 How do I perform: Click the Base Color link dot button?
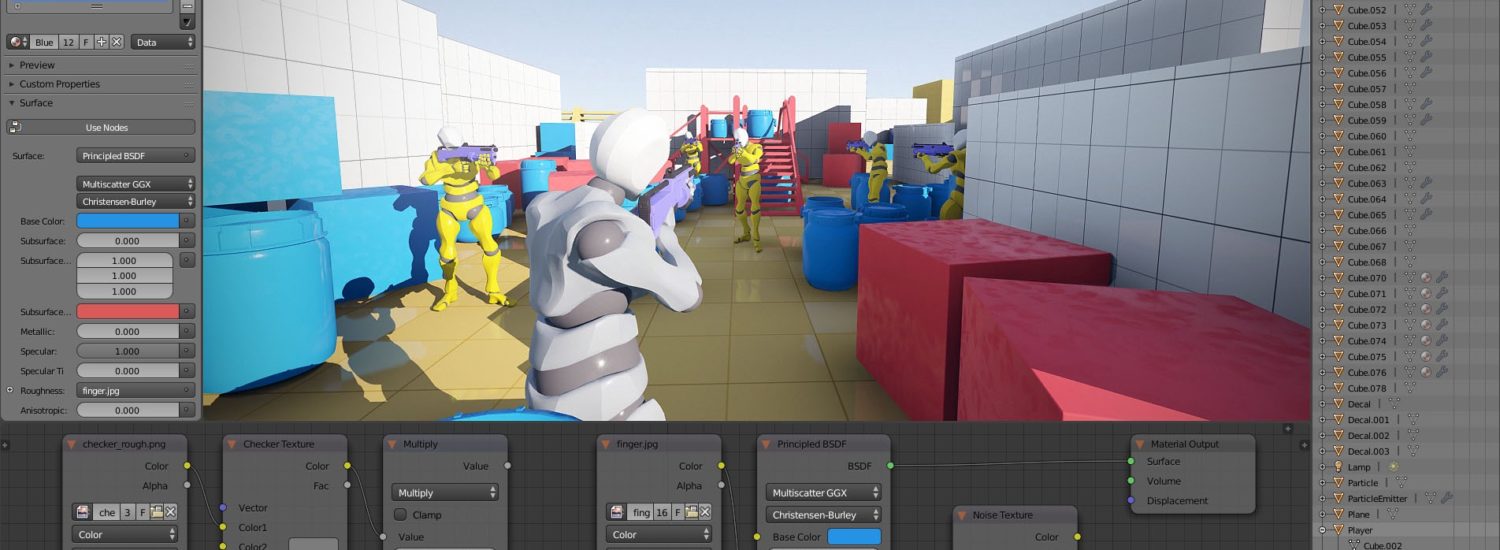pyautogui.click(x=187, y=221)
